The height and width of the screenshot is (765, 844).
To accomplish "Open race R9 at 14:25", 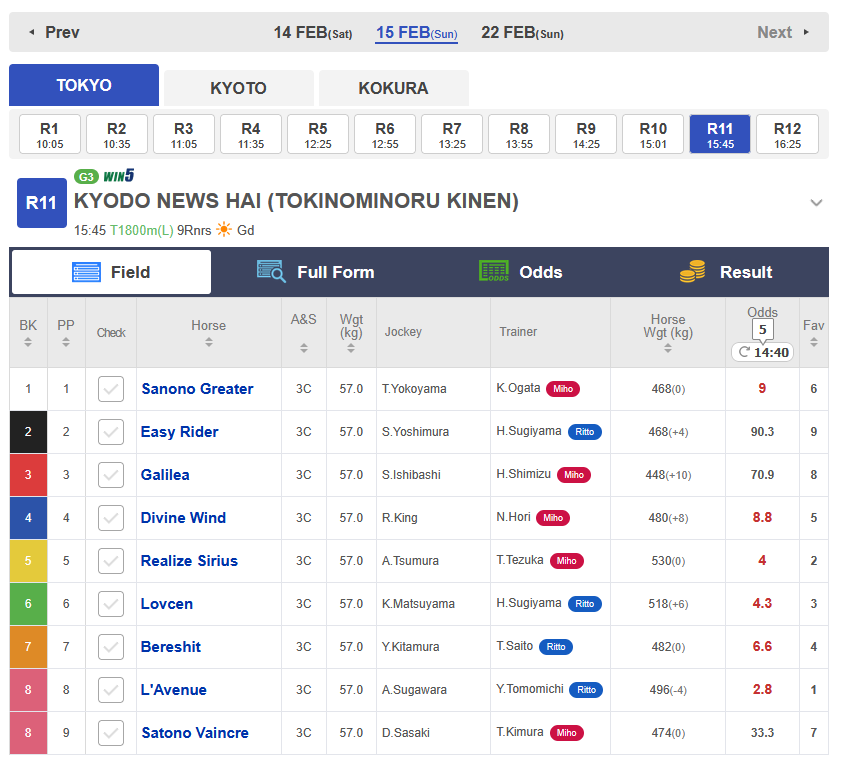I will [x=586, y=135].
